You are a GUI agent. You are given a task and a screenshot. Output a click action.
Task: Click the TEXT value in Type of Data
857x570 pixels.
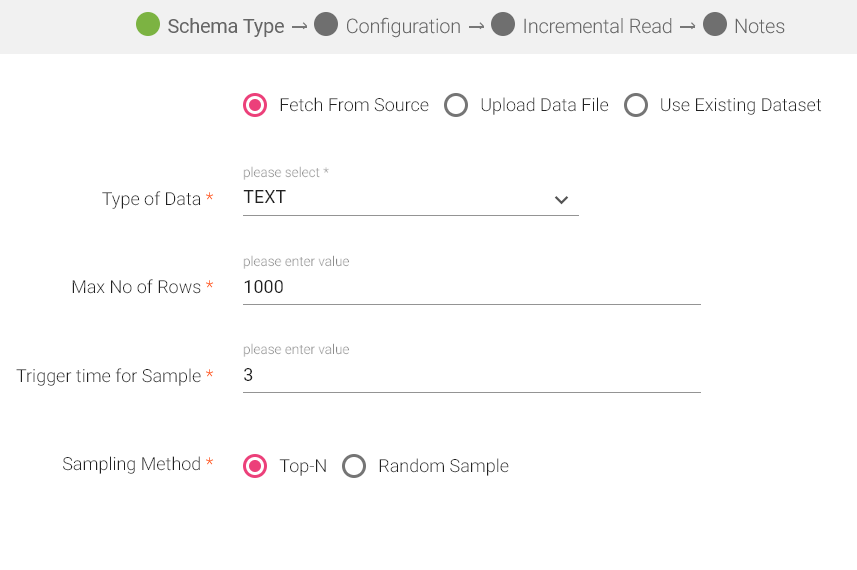click(265, 197)
